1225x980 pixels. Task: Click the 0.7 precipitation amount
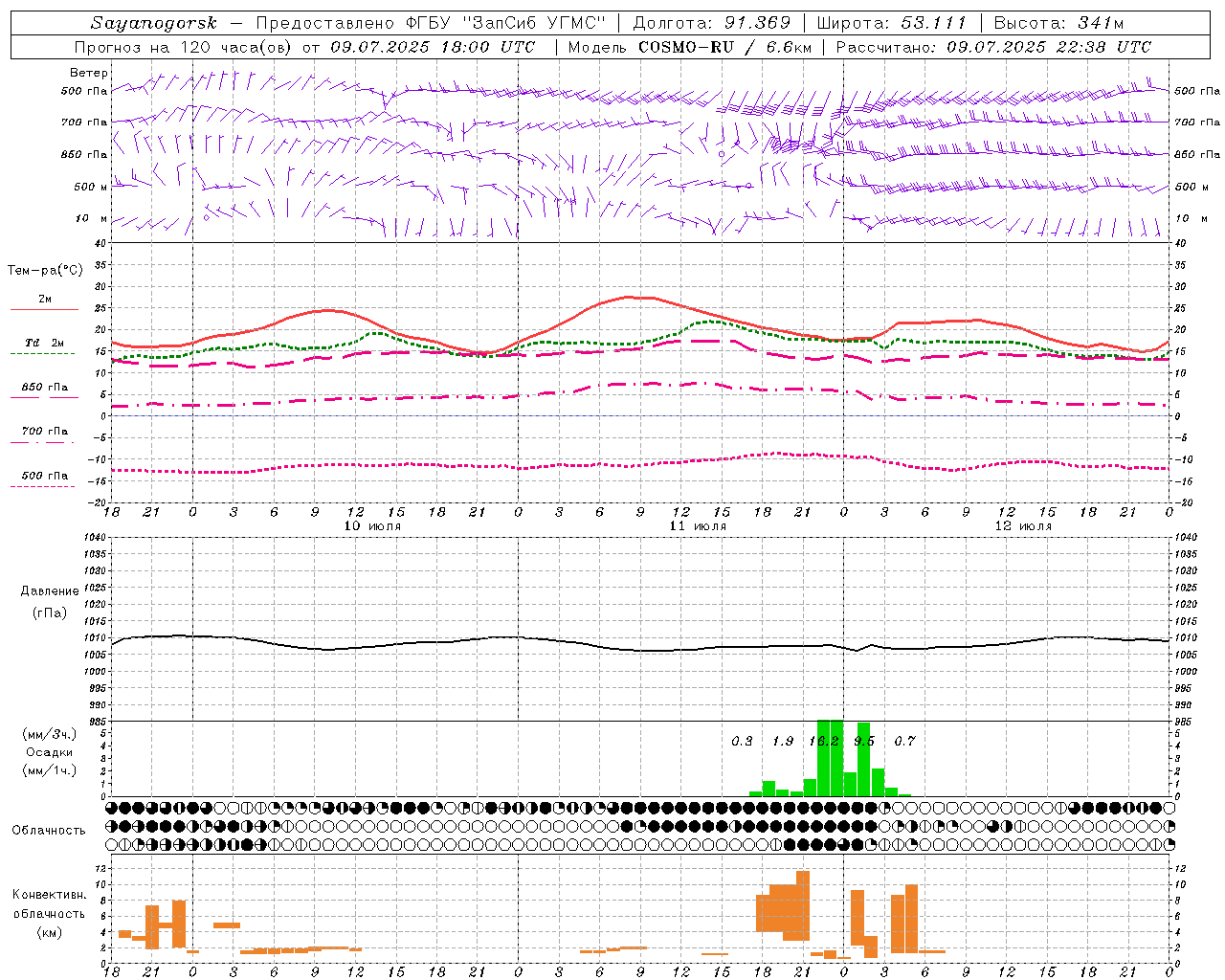coord(904,741)
